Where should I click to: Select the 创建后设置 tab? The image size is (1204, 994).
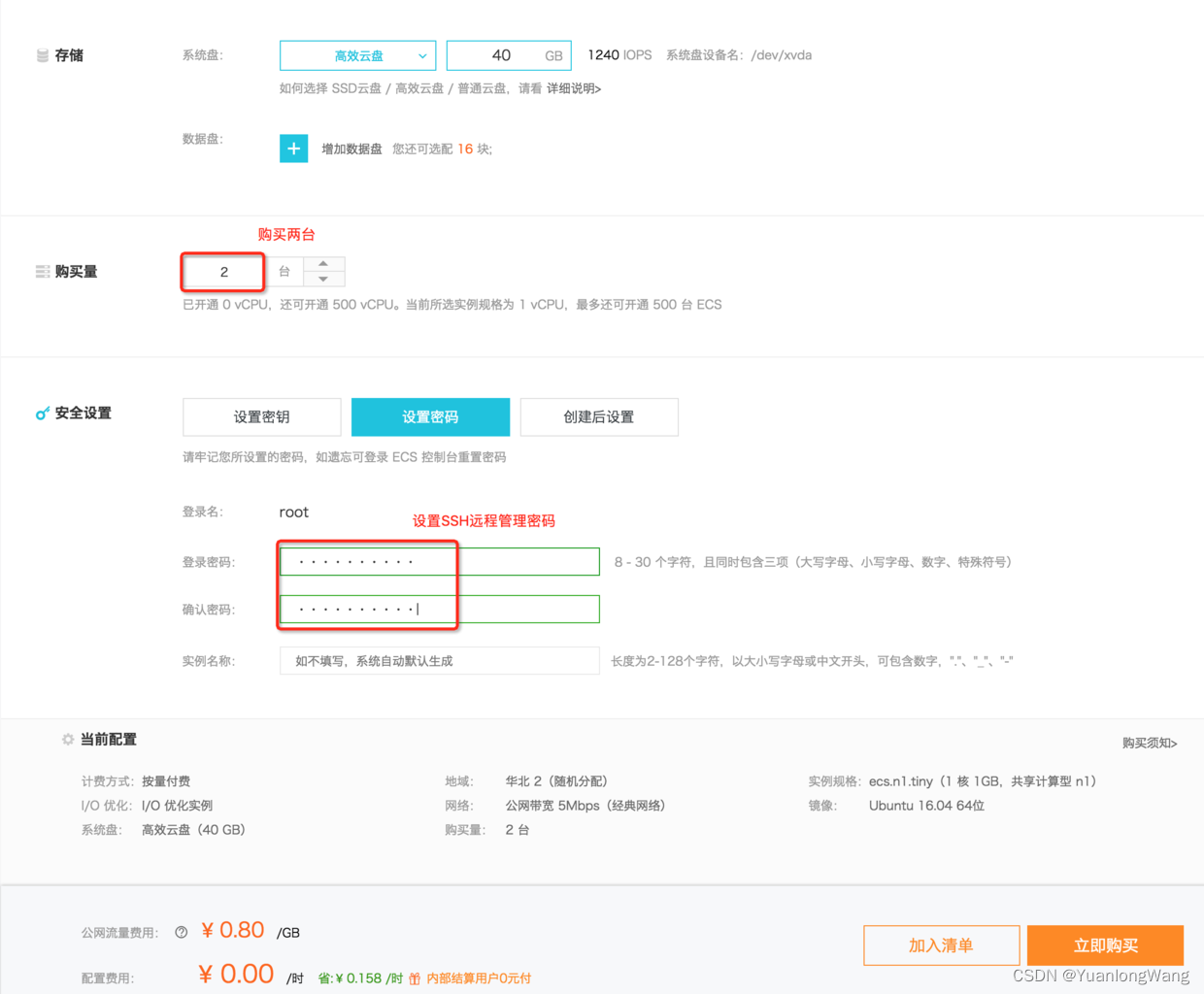(x=599, y=416)
